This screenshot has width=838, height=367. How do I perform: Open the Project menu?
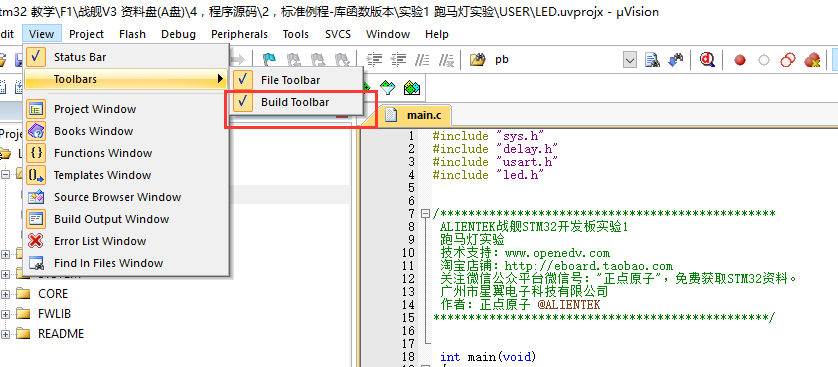[x=87, y=34]
